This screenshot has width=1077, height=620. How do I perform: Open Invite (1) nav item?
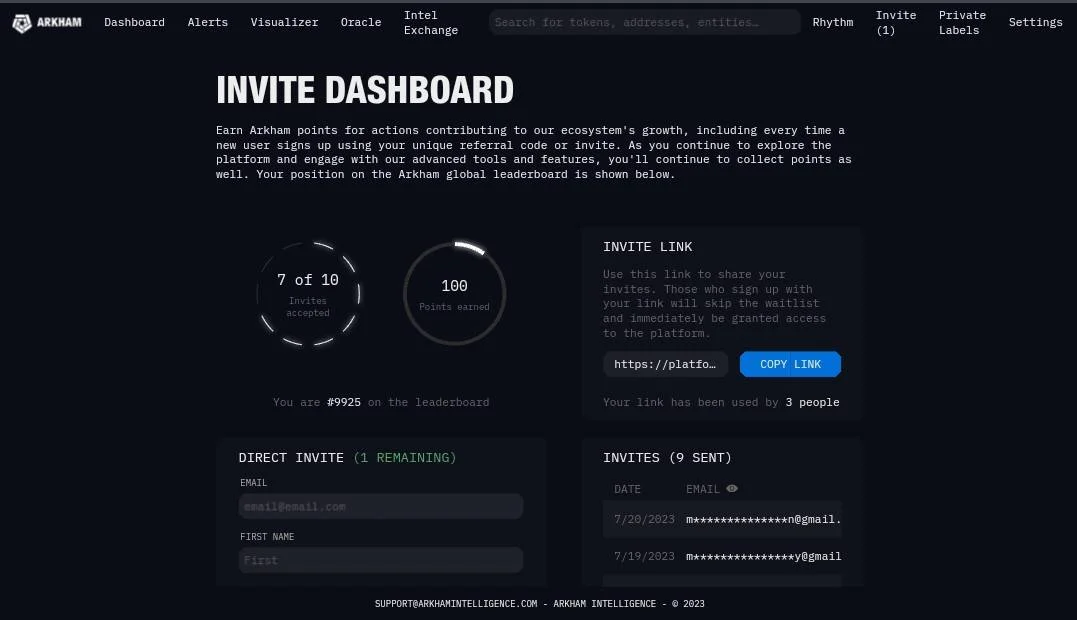click(x=896, y=23)
